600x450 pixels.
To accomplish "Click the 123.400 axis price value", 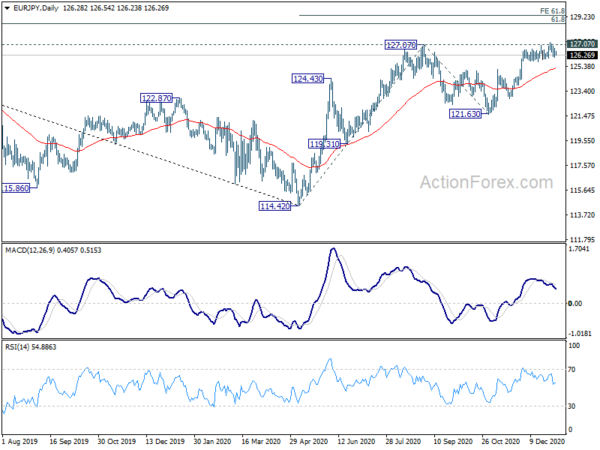I will [x=582, y=91].
